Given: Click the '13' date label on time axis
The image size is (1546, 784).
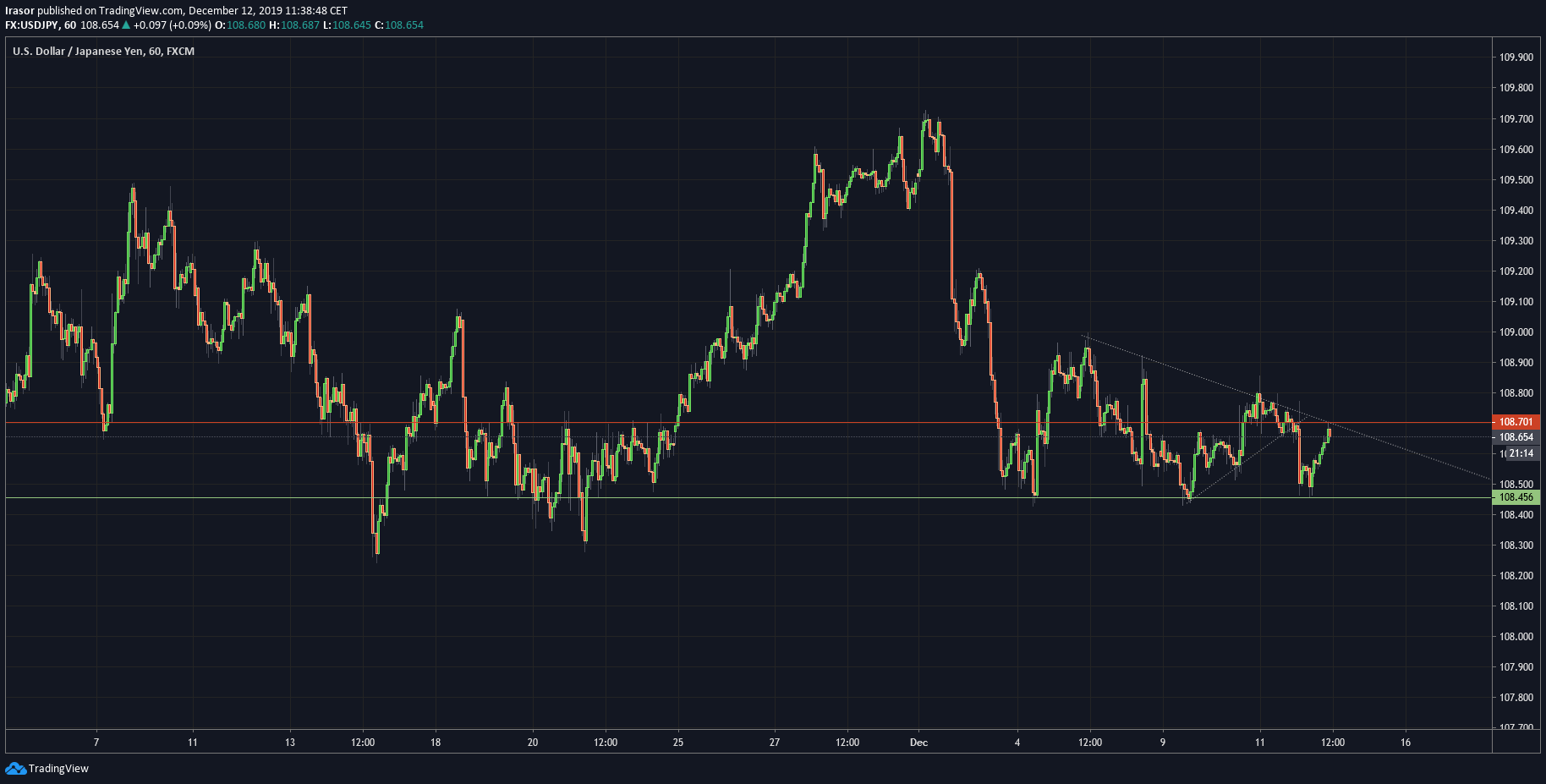Looking at the screenshot, I should pyautogui.click(x=290, y=743).
